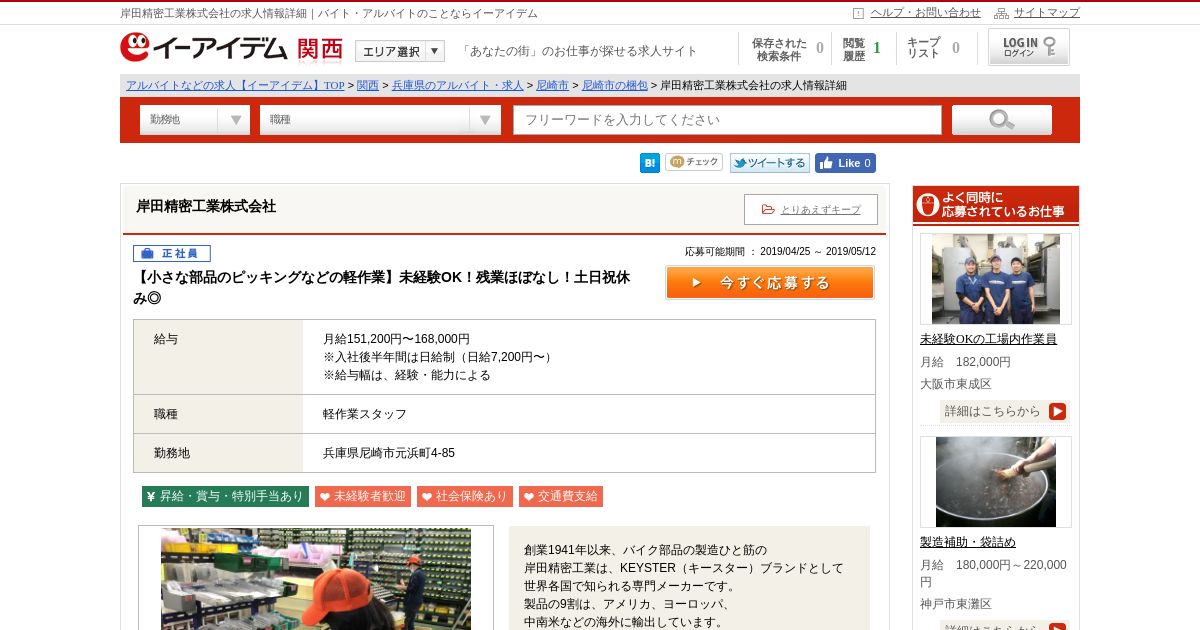Screen dimensions: 1200x630
Task: Click the Facebook Like button
Action: point(845,163)
